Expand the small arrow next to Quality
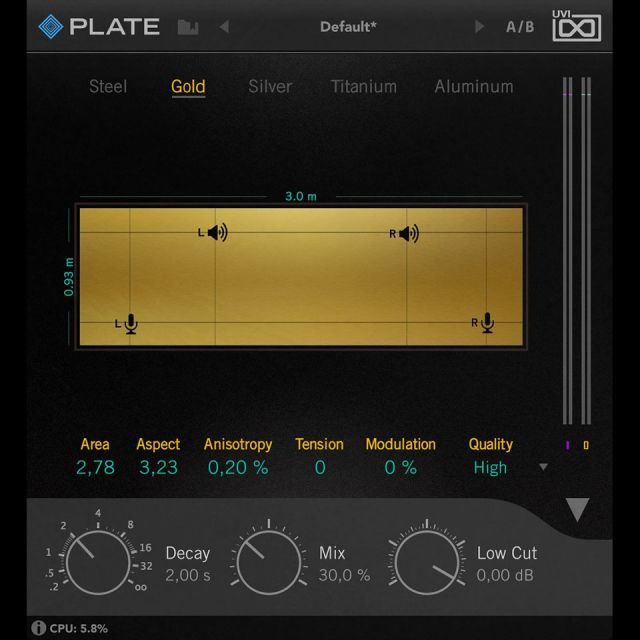Viewport: 640px width, 640px height. [x=544, y=467]
